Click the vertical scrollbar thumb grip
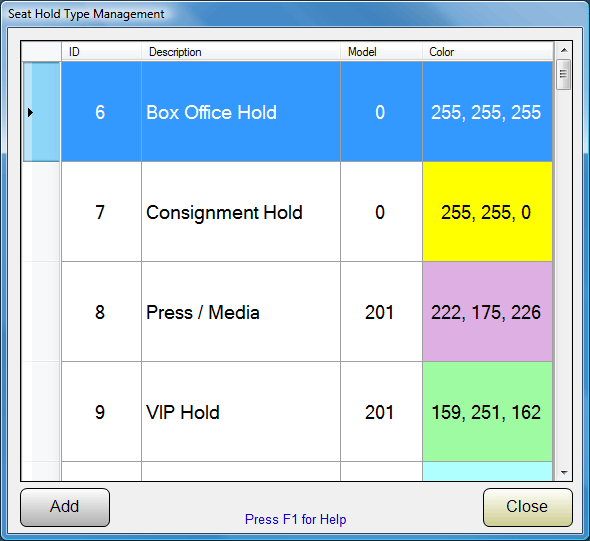The image size is (590, 541). (x=563, y=74)
